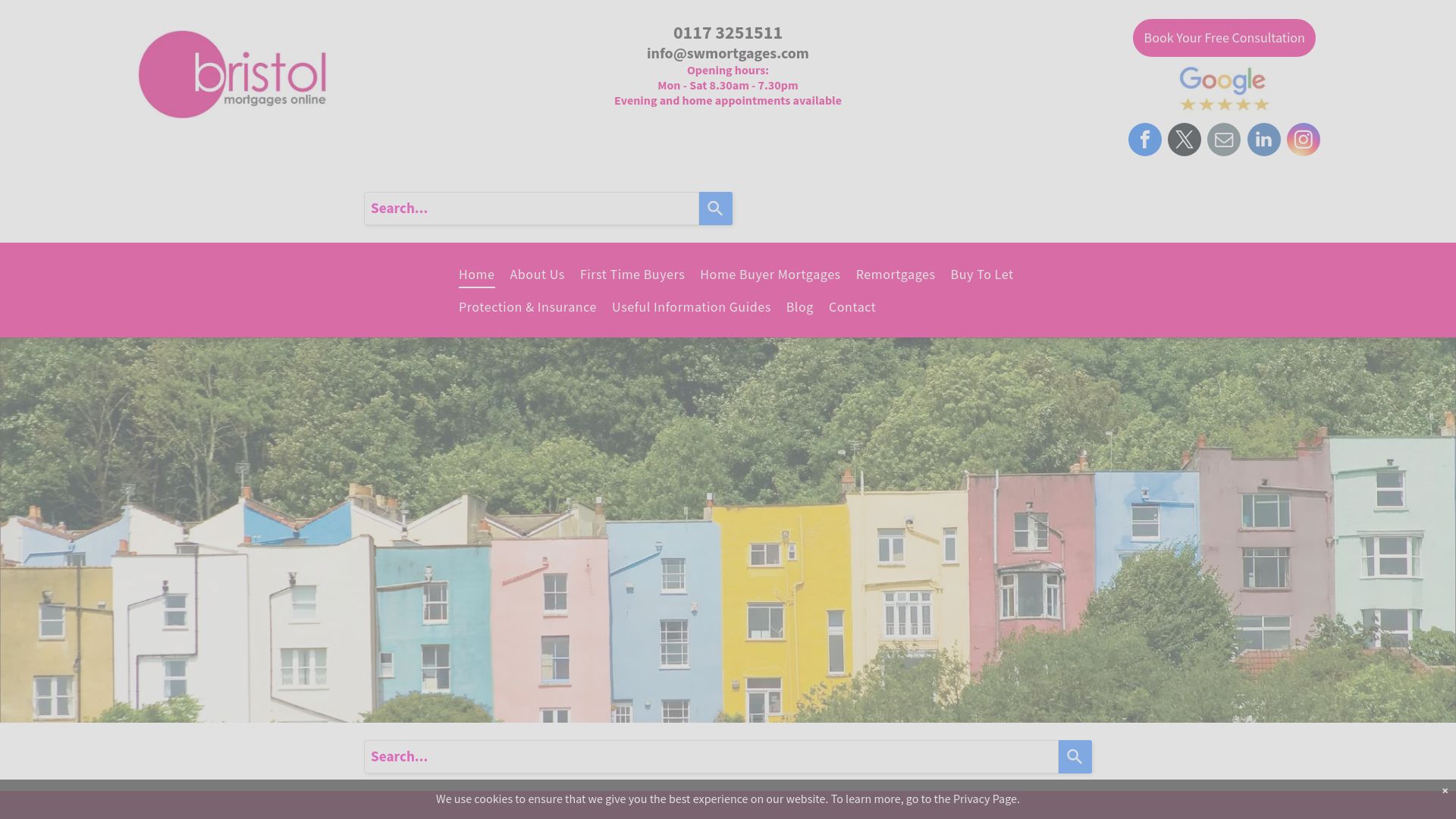Click the Facebook social media icon
Screen dimensions: 1456x819
point(1145,139)
